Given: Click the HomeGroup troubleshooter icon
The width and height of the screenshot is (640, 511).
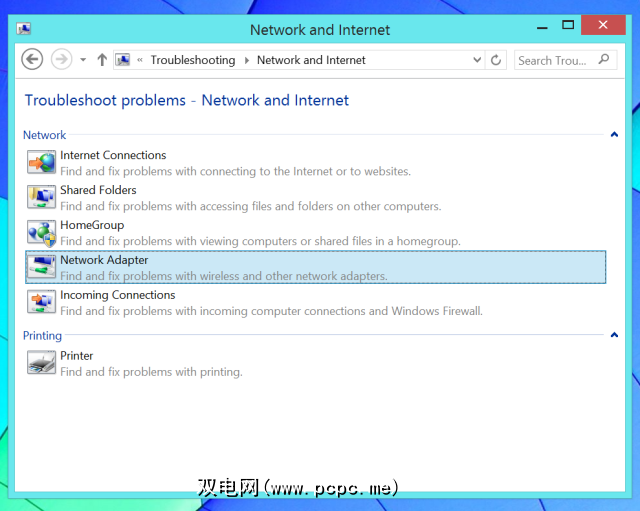Looking at the screenshot, I should pyautogui.click(x=41, y=232).
